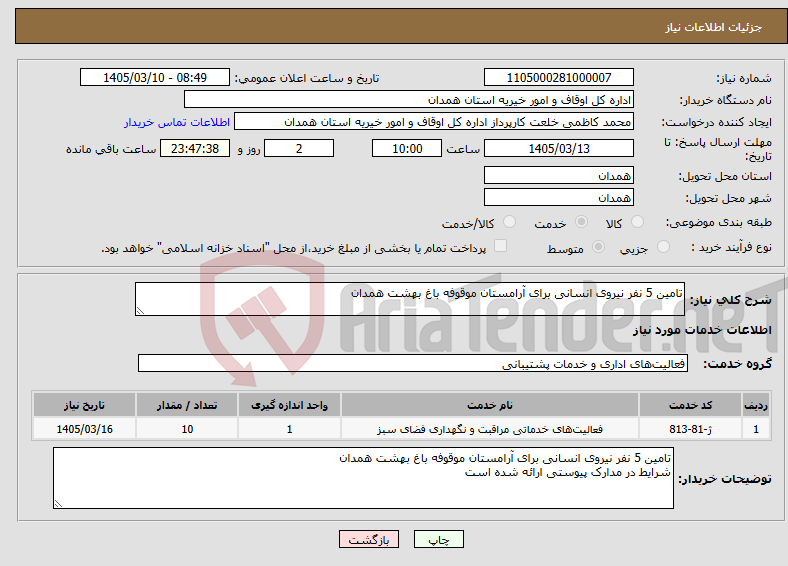Toggle the اسناد خزانه اسلامی payment checkbox
788x566 pixels.
click(x=501, y=246)
